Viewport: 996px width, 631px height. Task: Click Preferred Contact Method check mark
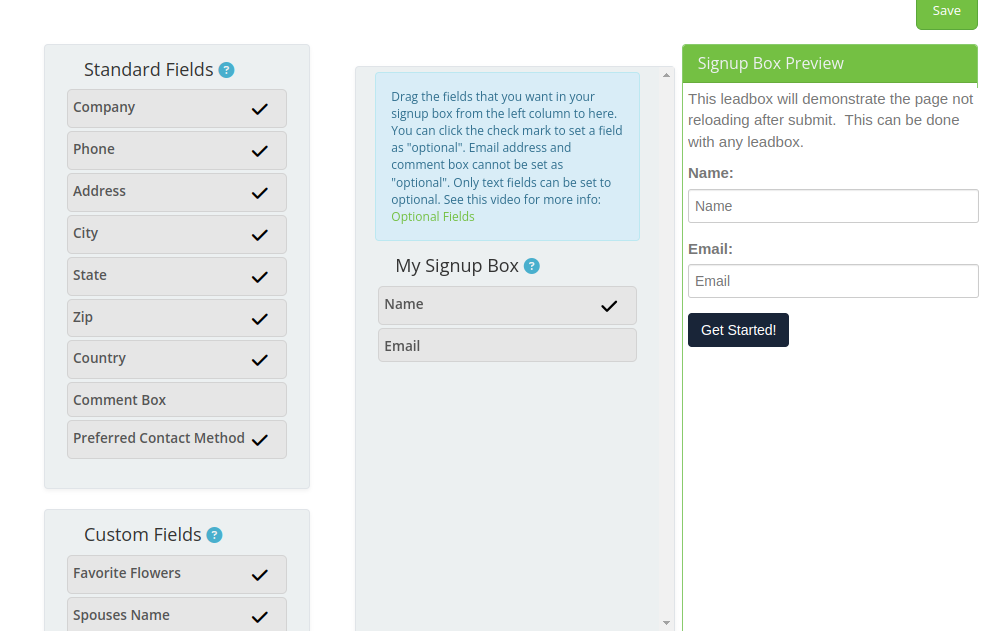(259, 440)
